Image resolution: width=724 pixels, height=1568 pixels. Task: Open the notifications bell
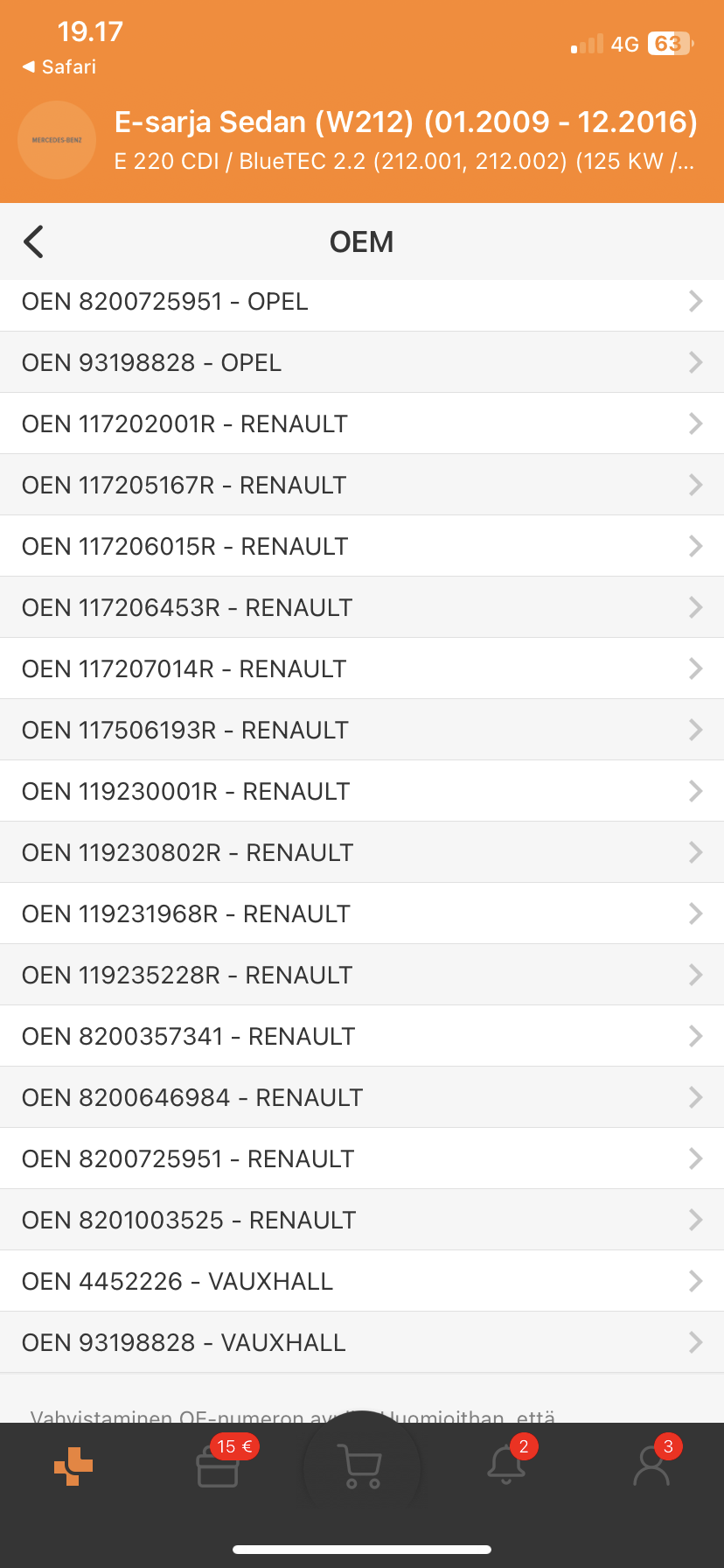(x=506, y=1466)
